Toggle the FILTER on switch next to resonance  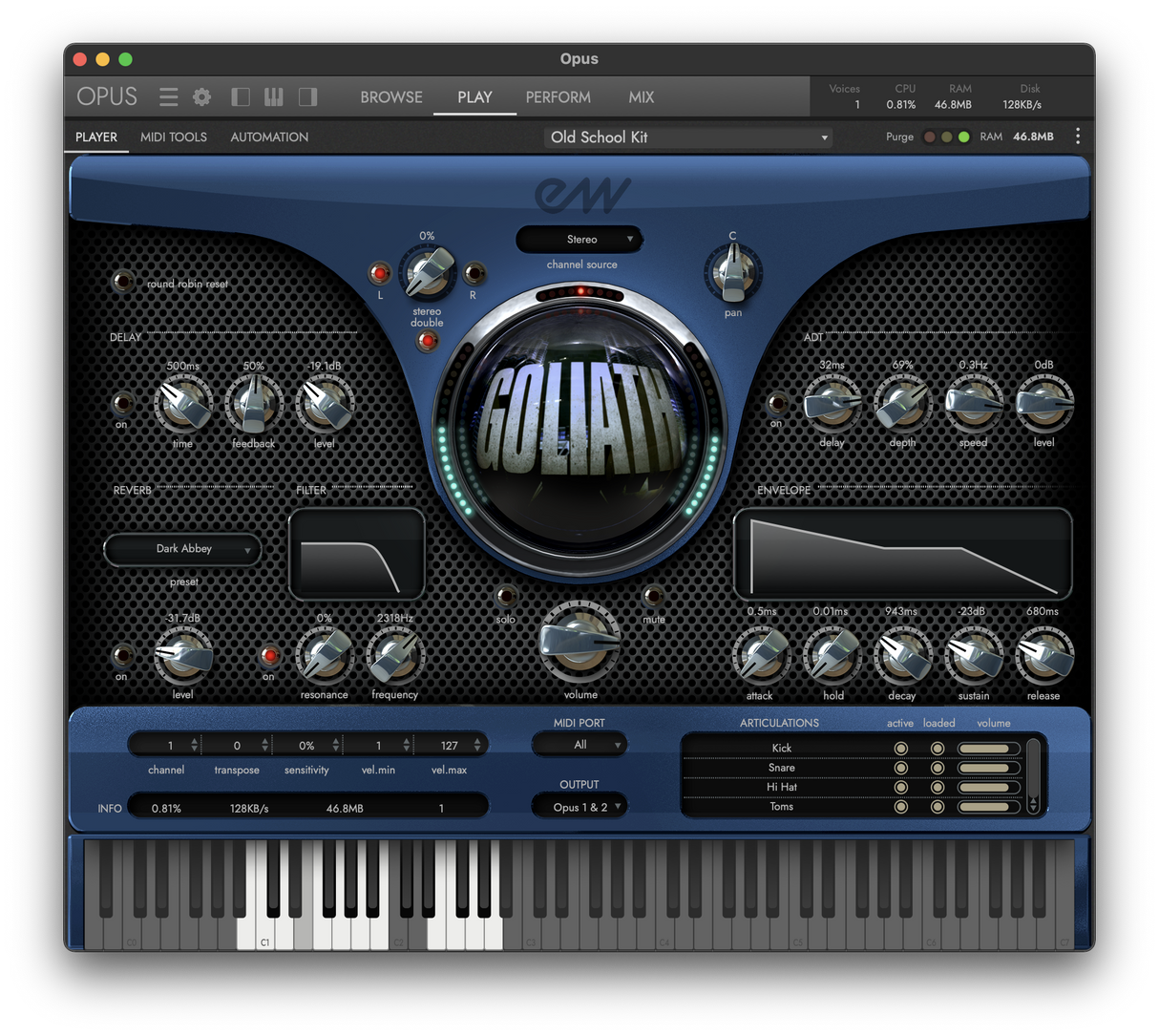click(268, 655)
